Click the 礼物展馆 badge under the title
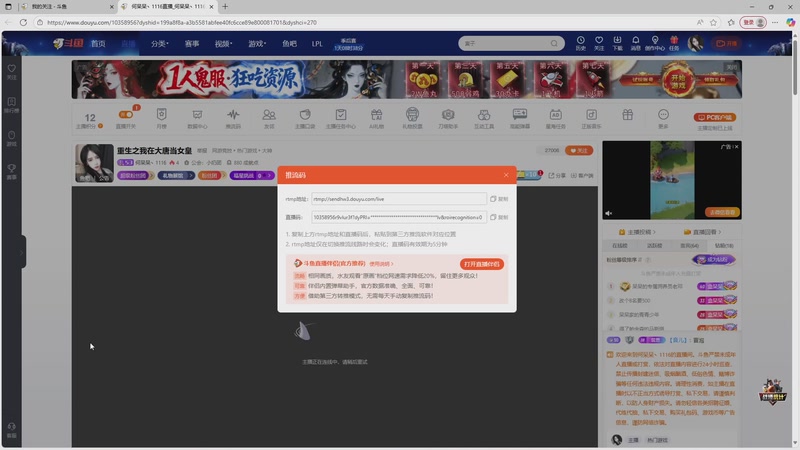The height and width of the screenshot is (450, 800). coord(176,176)
